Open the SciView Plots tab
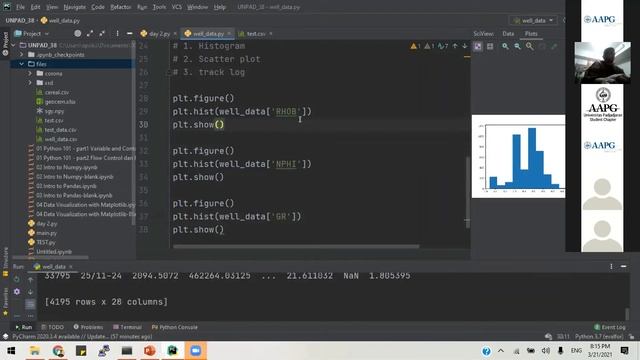The width and height of the screenshot is (640, 360). coord(531,33)
